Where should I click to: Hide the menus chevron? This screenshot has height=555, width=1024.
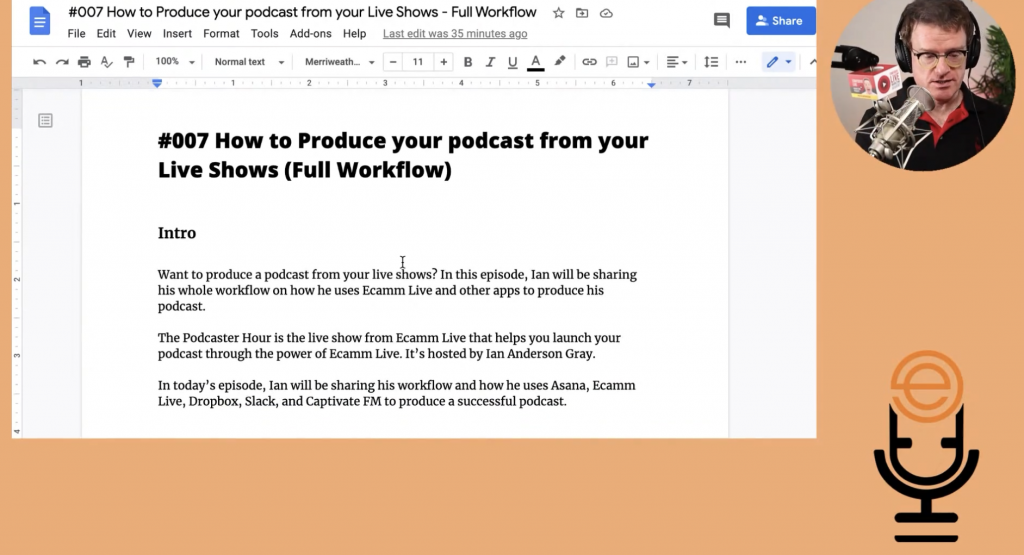(x=812, y=62)
